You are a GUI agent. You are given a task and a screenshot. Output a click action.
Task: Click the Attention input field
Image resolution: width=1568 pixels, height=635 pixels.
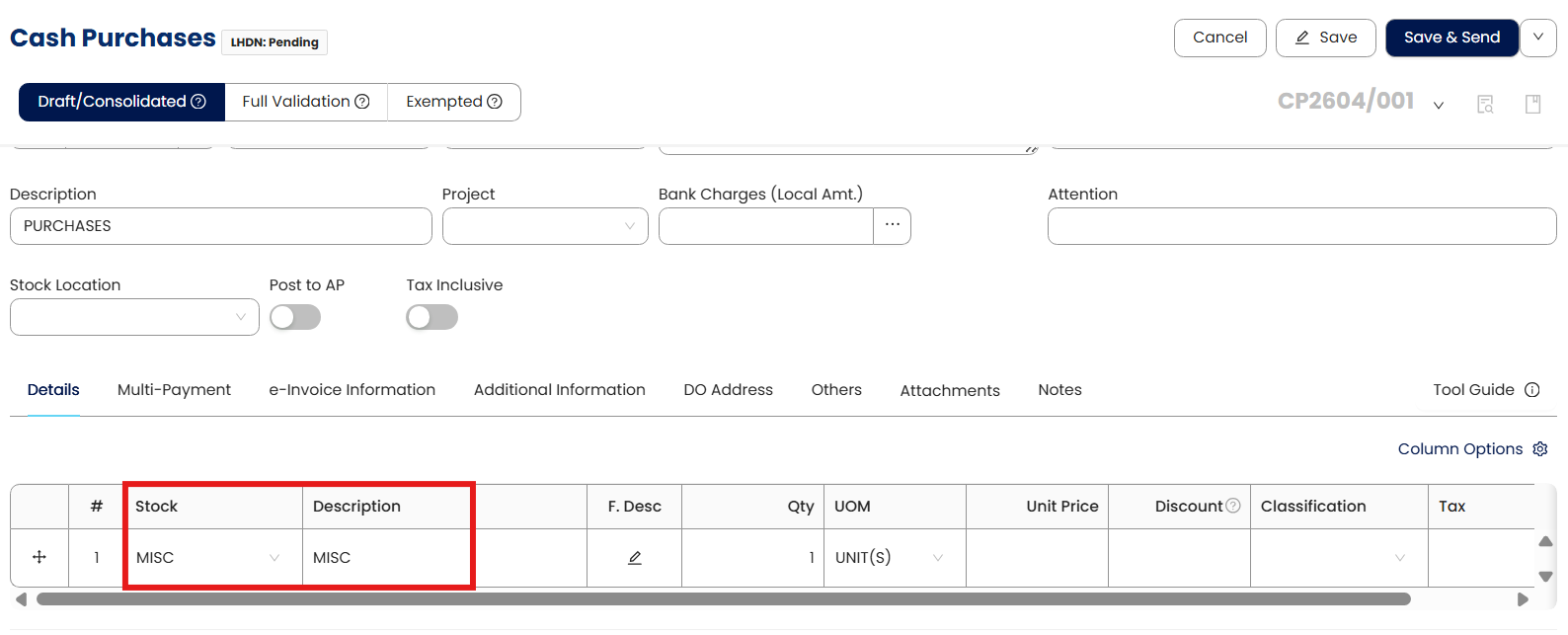tap(1301, 226)
